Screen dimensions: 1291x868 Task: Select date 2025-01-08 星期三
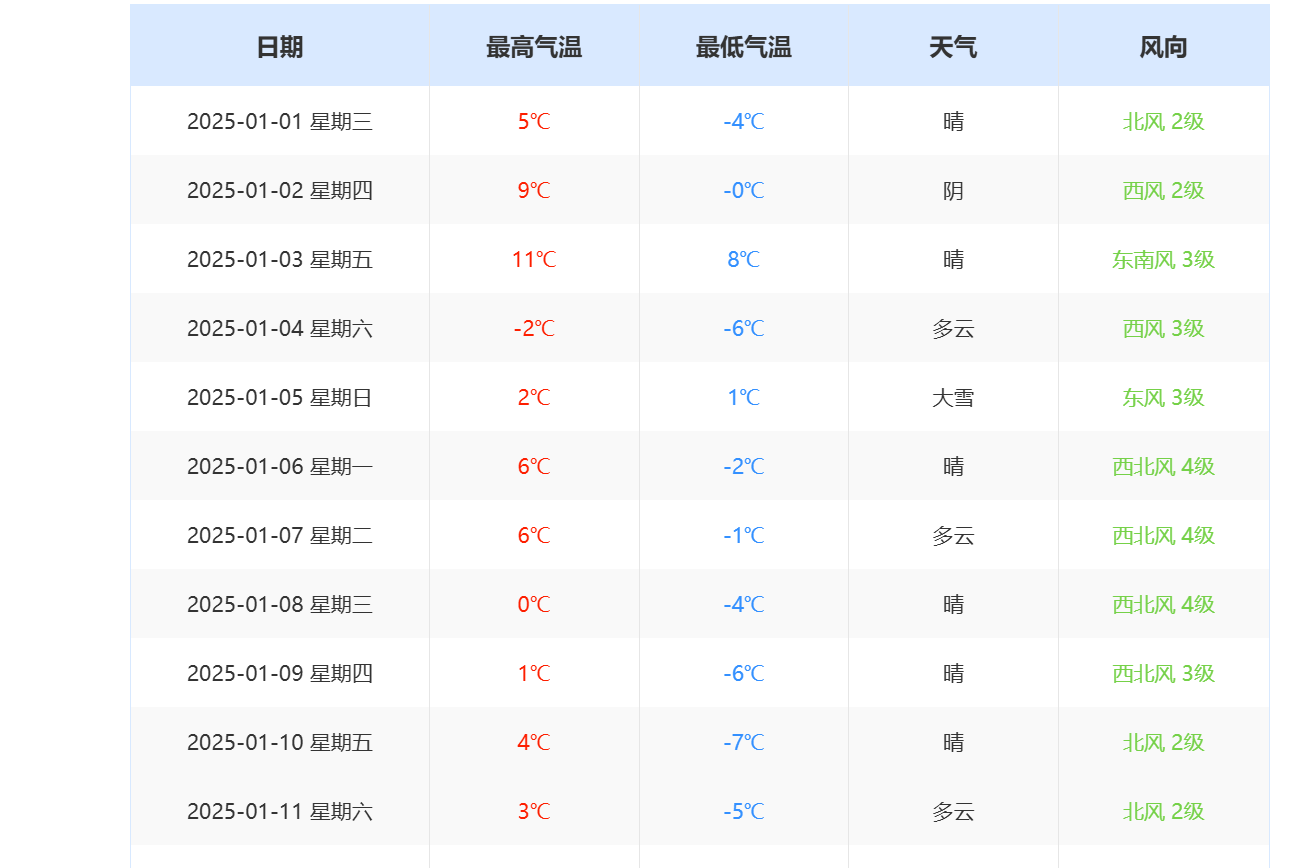(280, 604)
